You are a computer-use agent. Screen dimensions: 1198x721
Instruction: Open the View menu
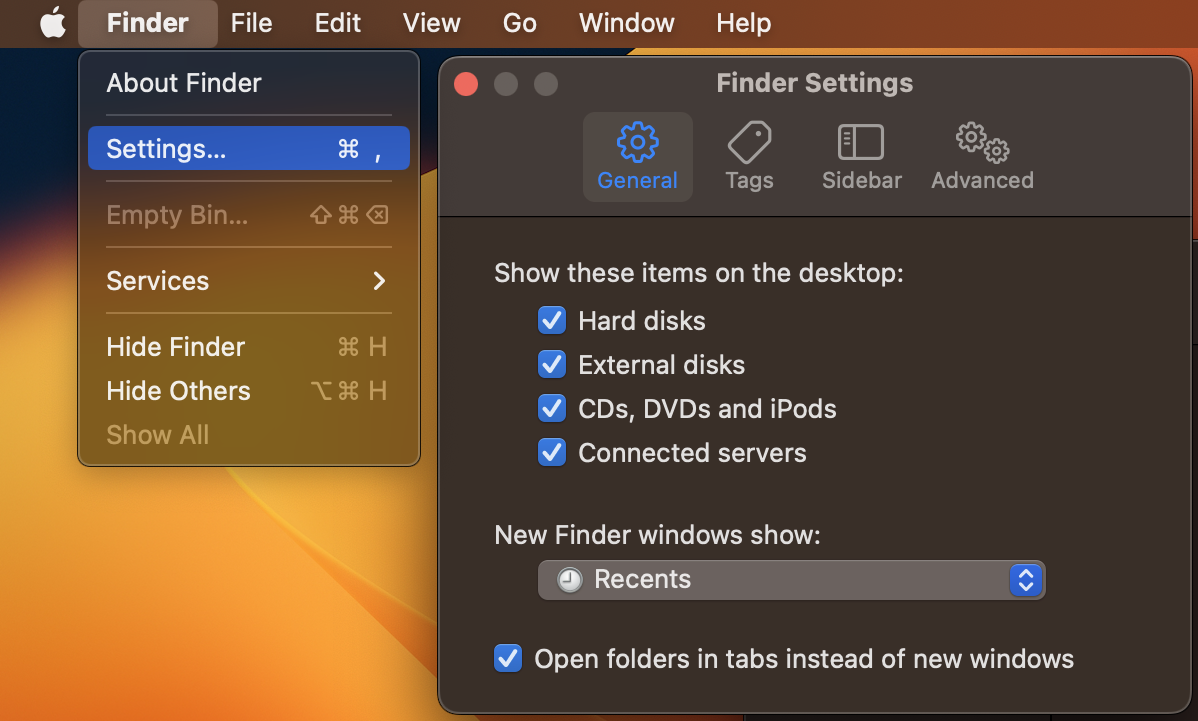point(432,23)
